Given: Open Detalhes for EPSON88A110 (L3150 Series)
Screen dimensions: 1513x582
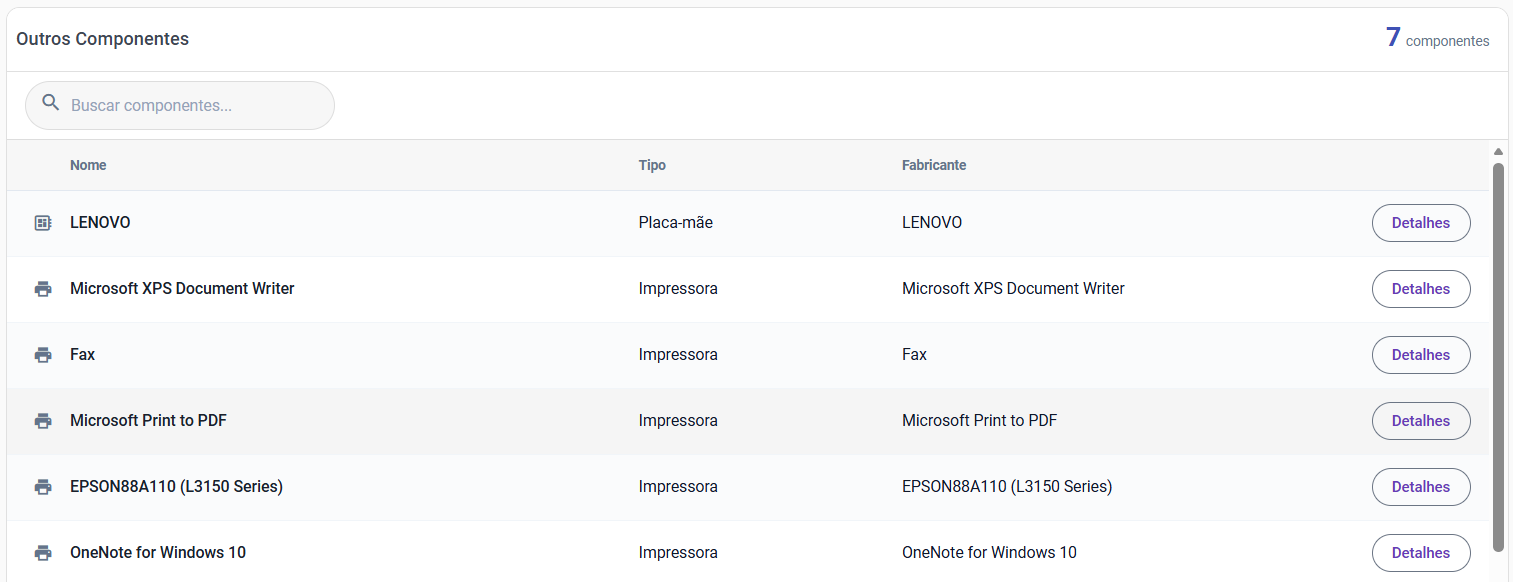Looking at the screenshot, I should click(x=1421, y=487).
